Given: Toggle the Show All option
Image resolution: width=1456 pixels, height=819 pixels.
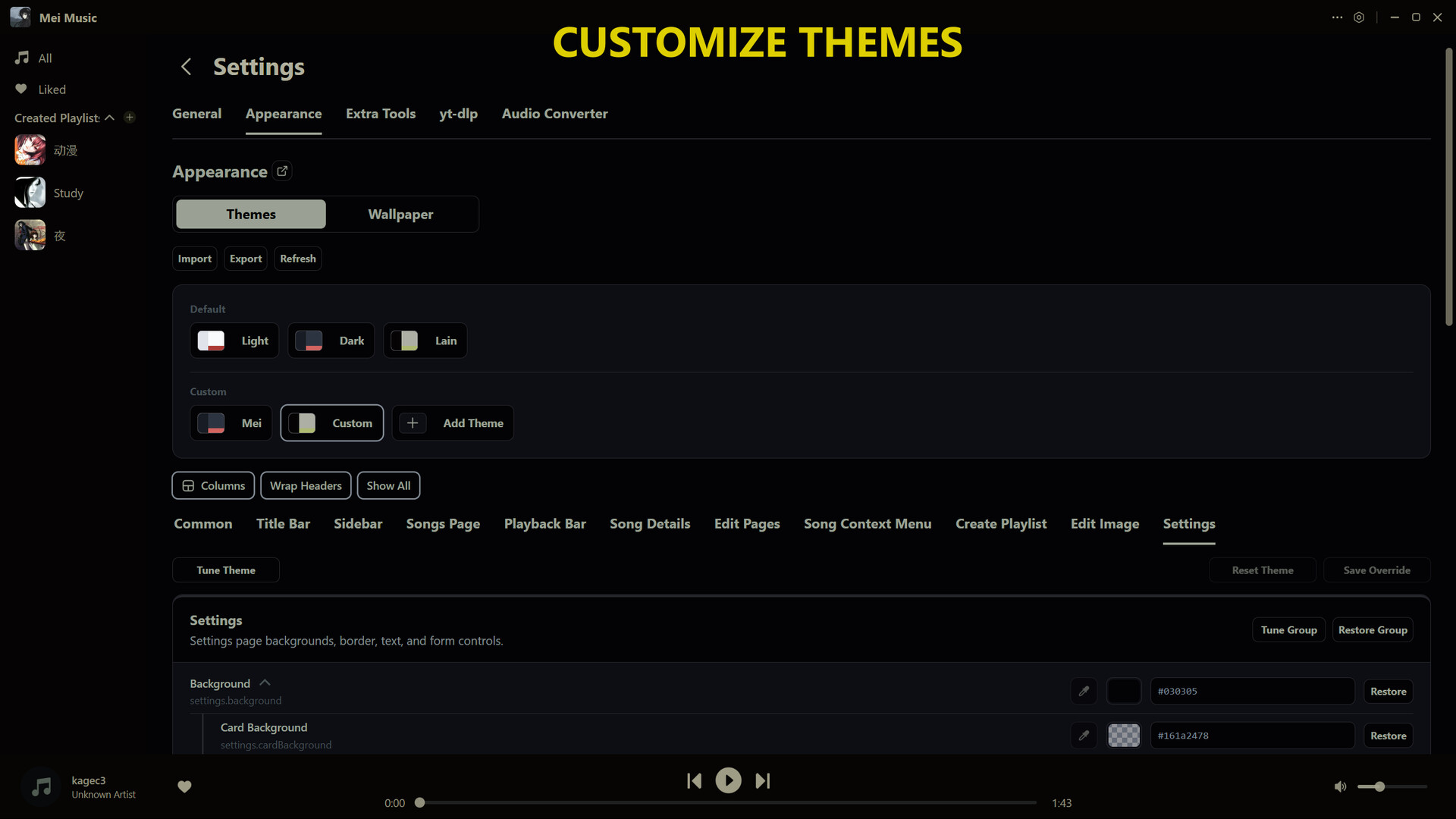Looking at the screenshot, I should 388,486.
